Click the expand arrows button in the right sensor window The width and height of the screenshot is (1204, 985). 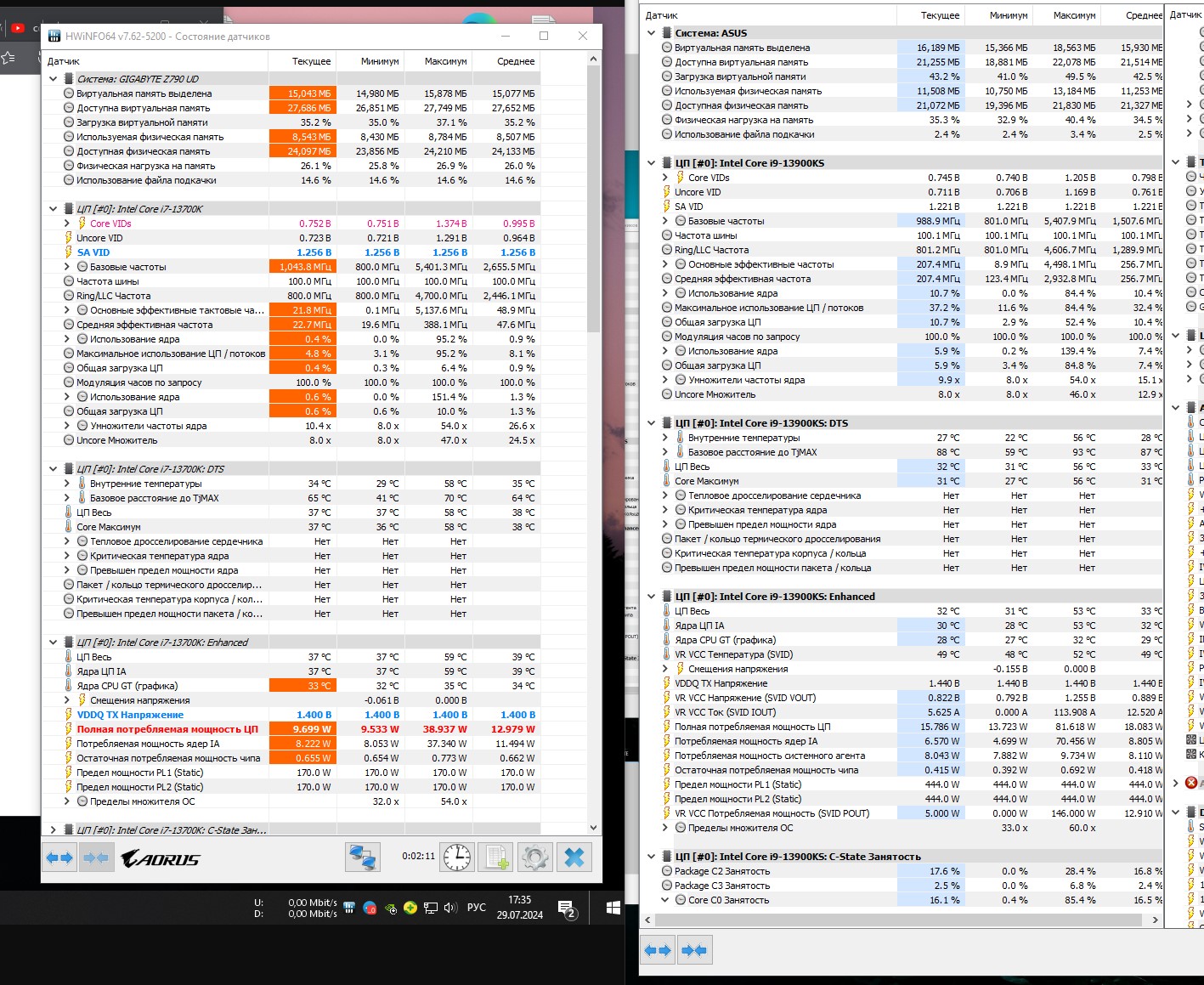[659, 950]
